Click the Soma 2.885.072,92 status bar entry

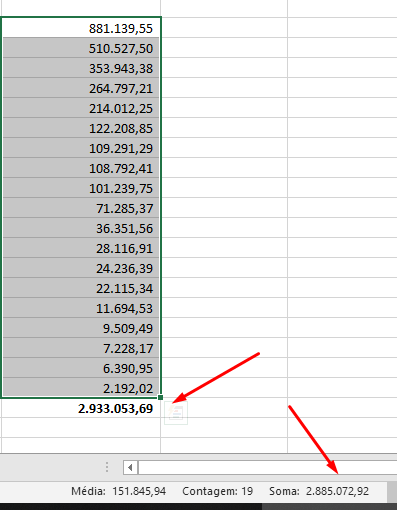tap(319, 491)
